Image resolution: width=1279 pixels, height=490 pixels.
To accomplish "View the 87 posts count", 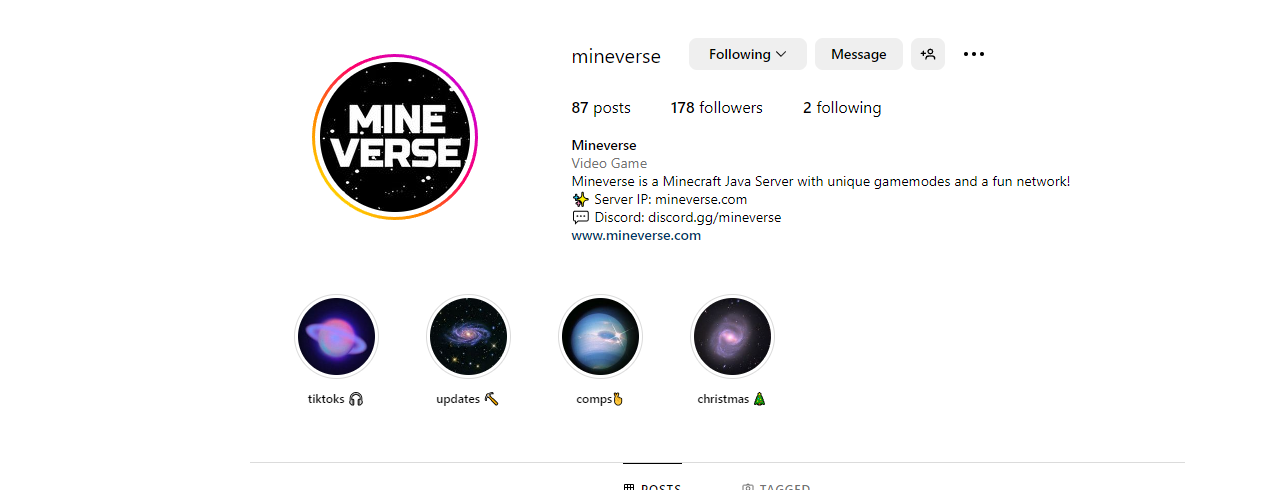I will pos(601,108).
